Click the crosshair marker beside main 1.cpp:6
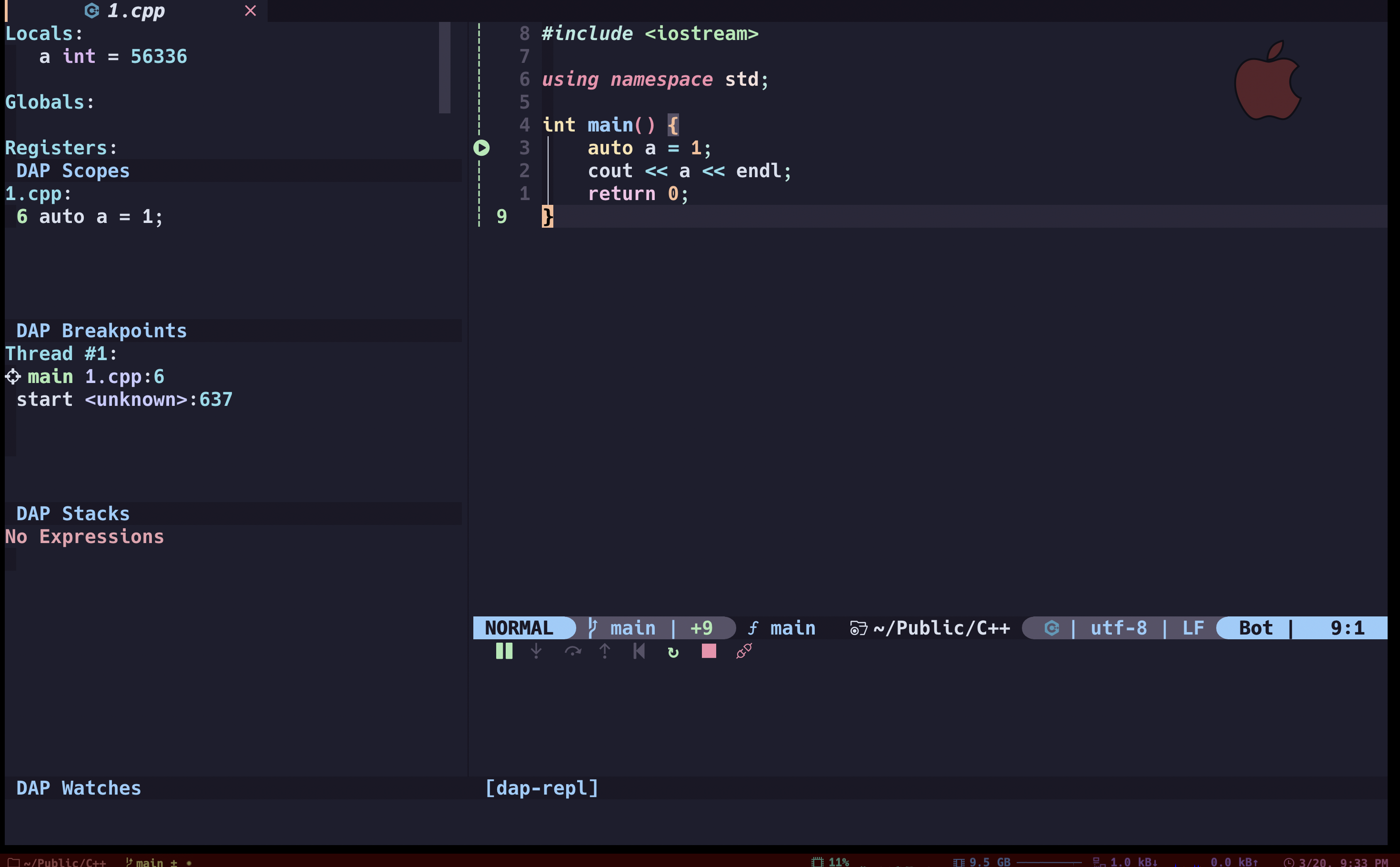 click(x=12, y=376)
